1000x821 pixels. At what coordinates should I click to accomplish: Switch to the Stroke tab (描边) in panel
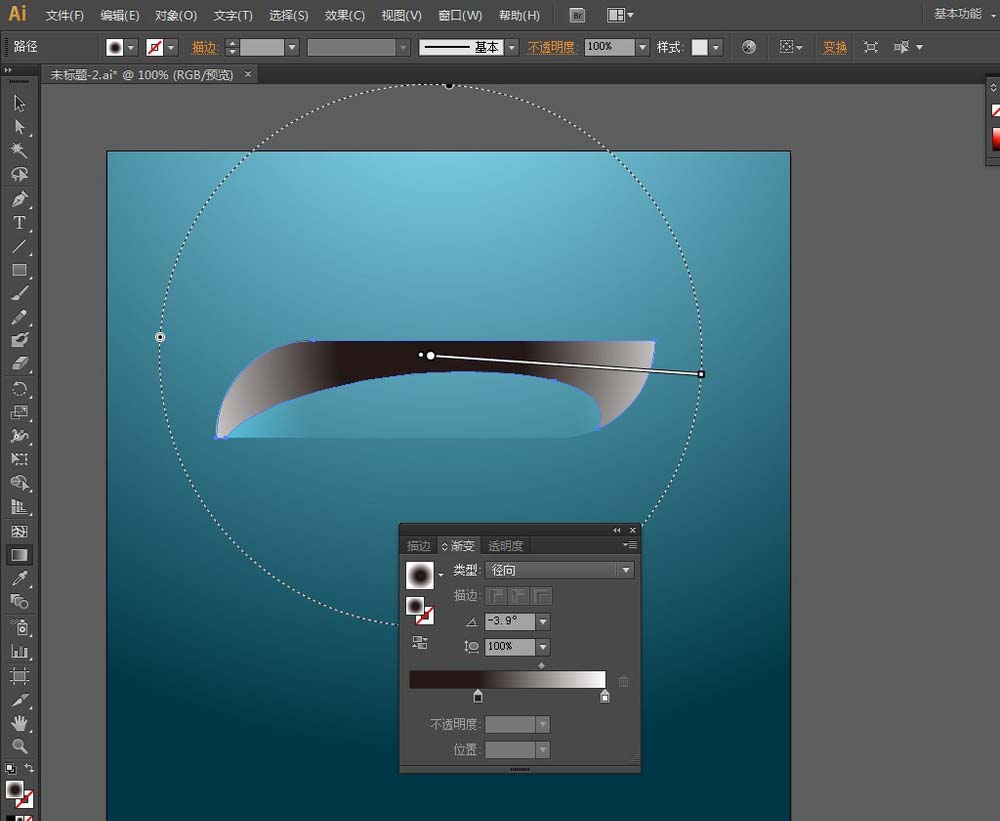419,545
